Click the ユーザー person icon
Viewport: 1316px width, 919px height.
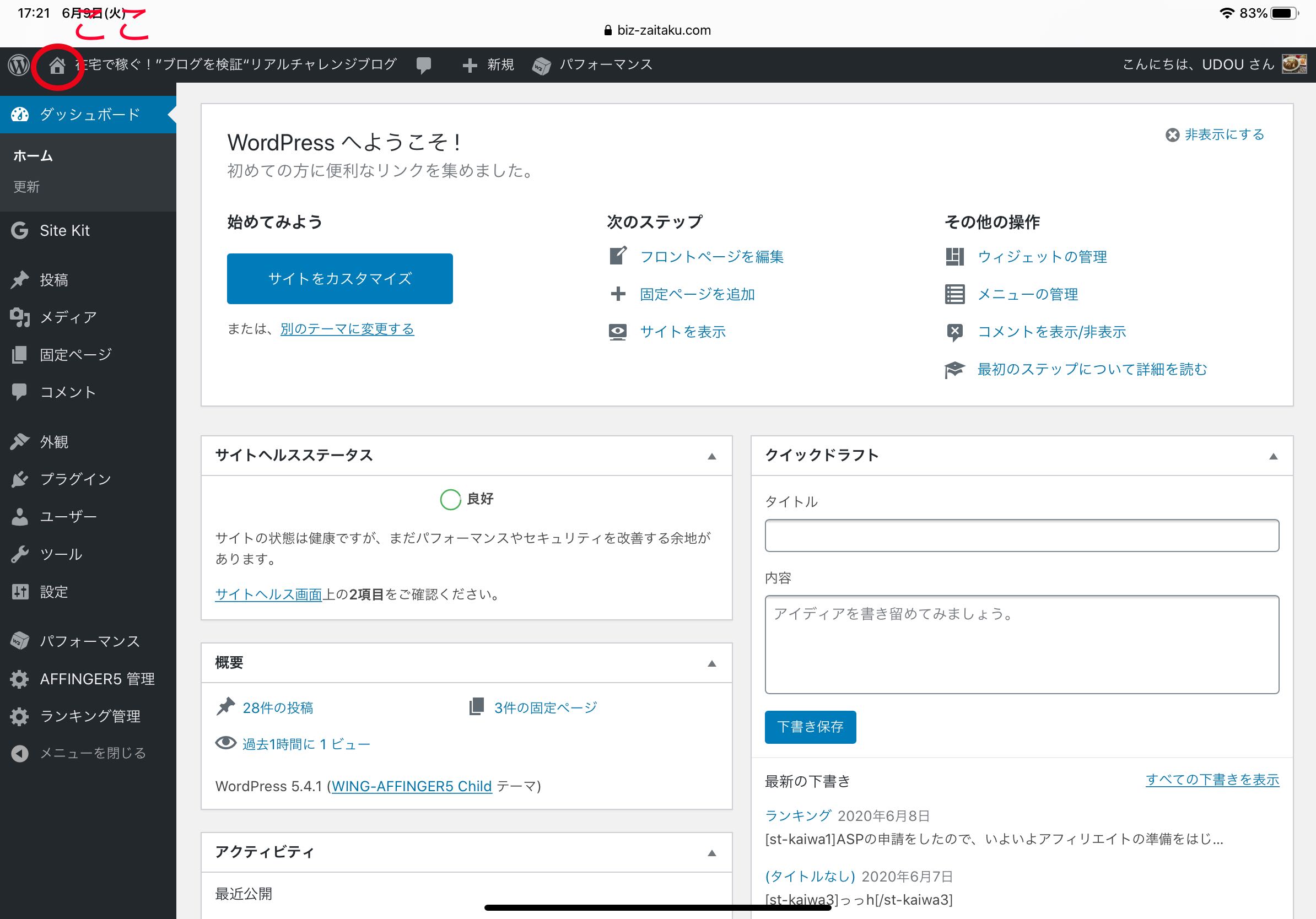pos(19,516)
